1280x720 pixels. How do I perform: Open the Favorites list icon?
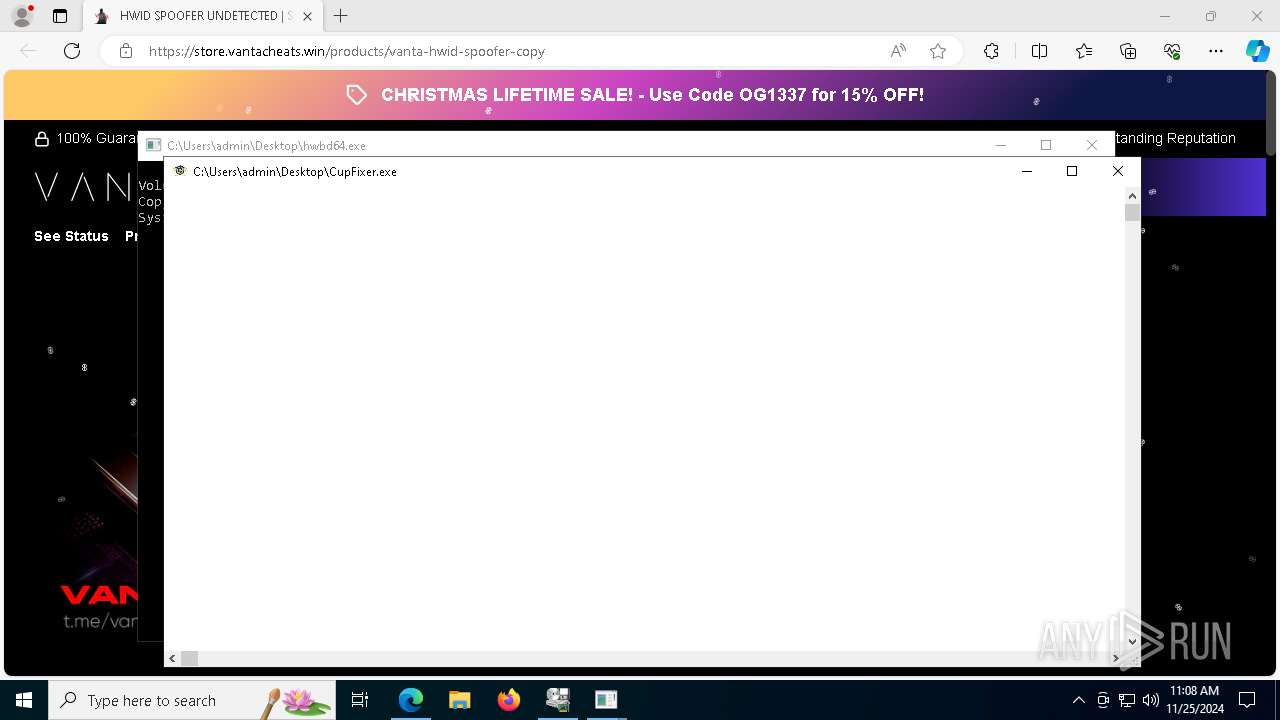pyautogui.click(x=1084, y=51)
